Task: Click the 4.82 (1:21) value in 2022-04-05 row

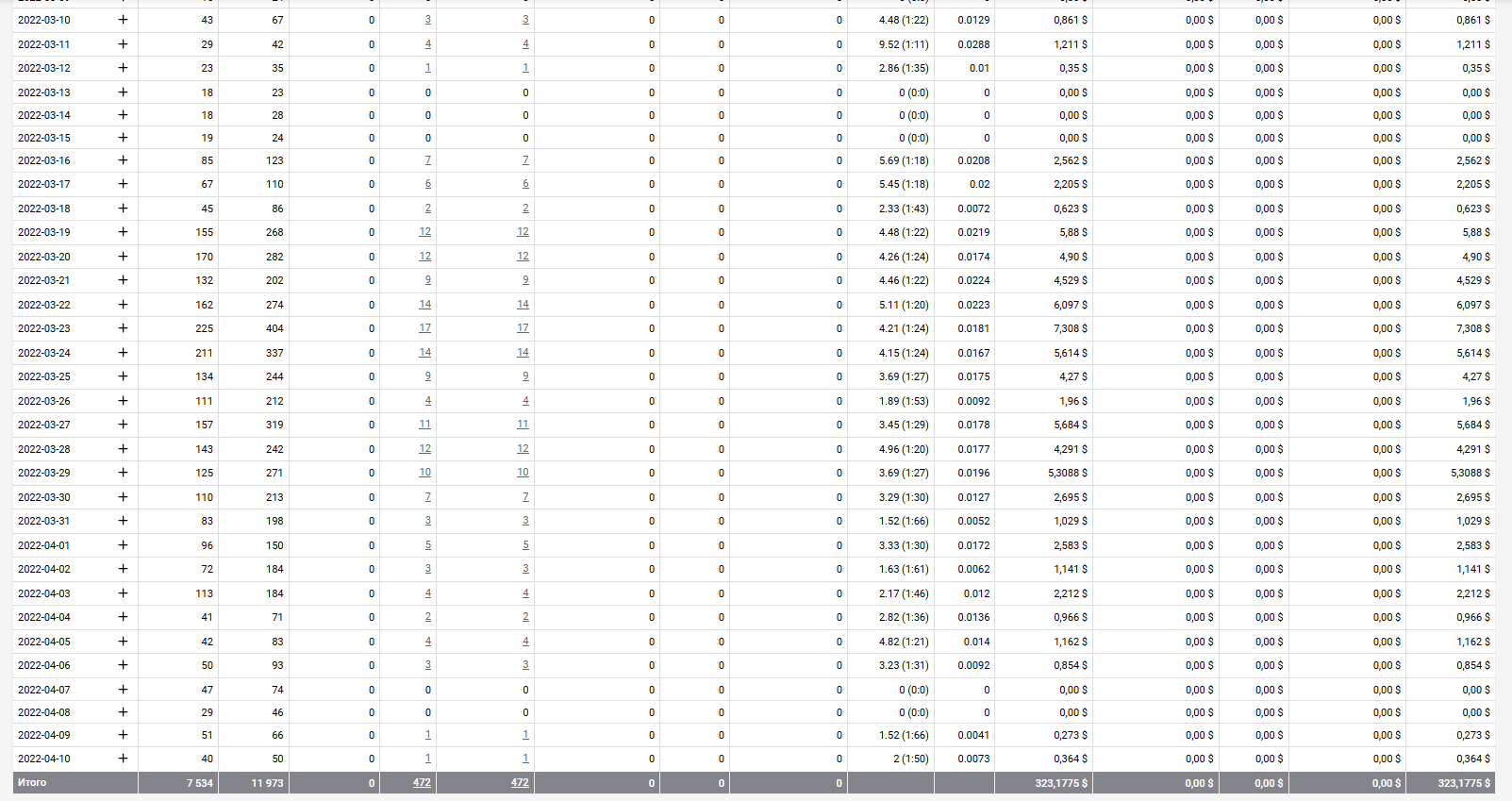Action: coord(904,642)
